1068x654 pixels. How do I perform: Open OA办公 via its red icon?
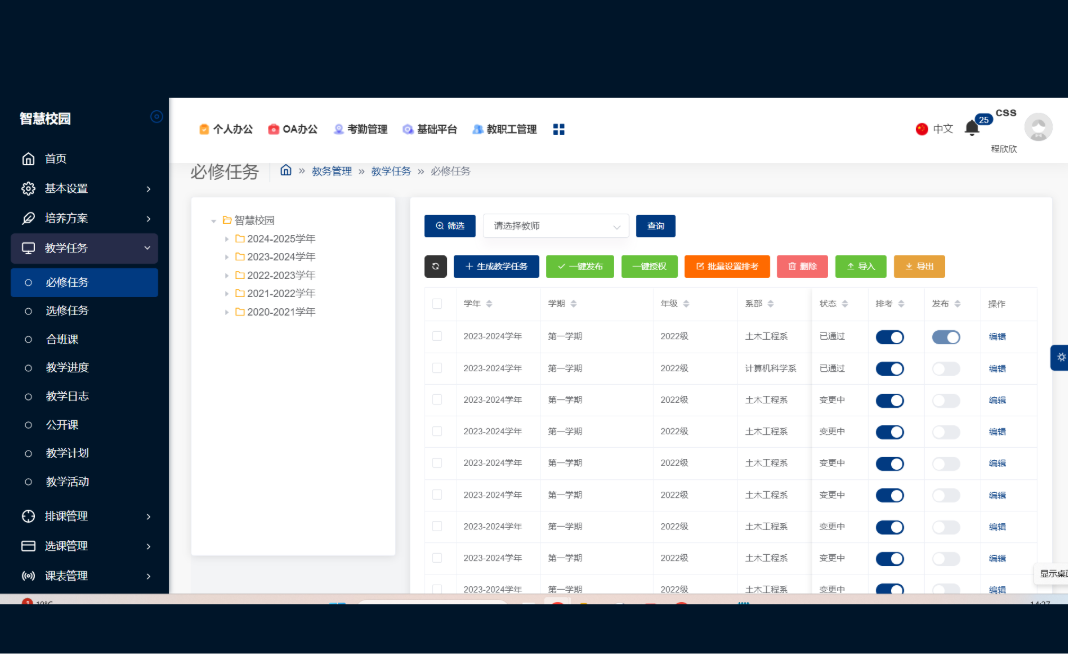pyautogui.click(x=273, y=129)
